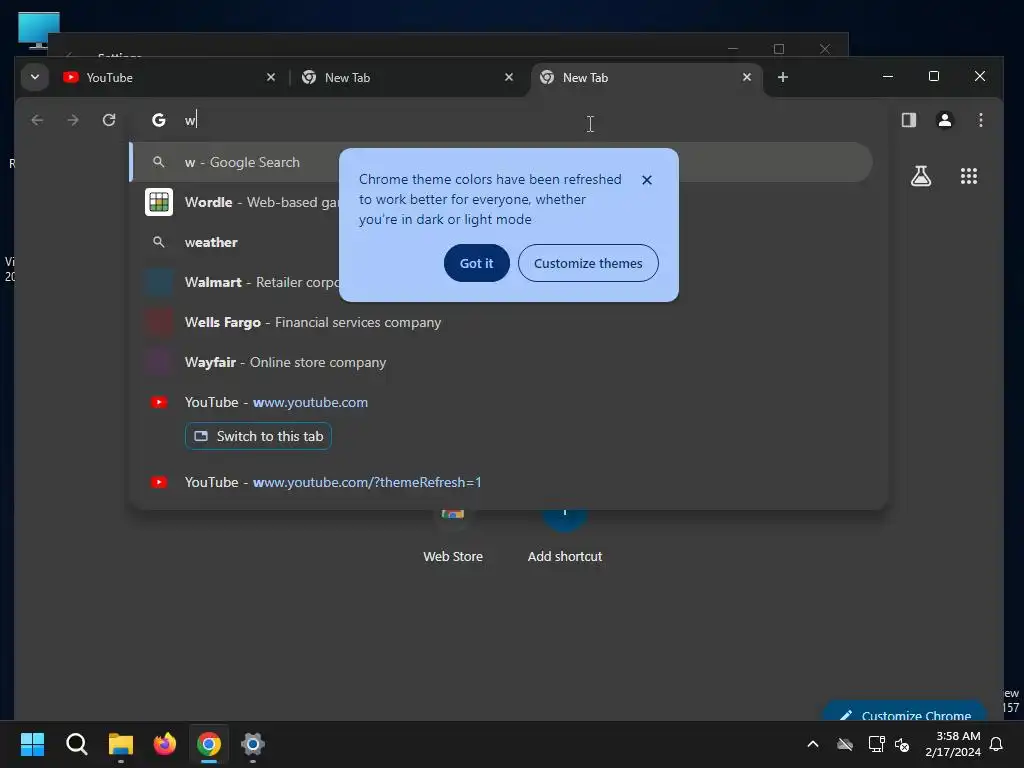Select the middle New Tab tab
Viewport: 1024px width, 768px height.
point(408,77)
